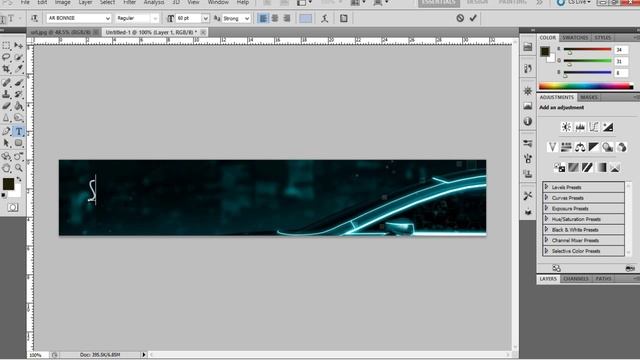Open the anti-aliasing dropdown (Strong)
Image resolution: width=640 pixels, height=360 pixels.
pyautogui.click(x=247, y=18)
